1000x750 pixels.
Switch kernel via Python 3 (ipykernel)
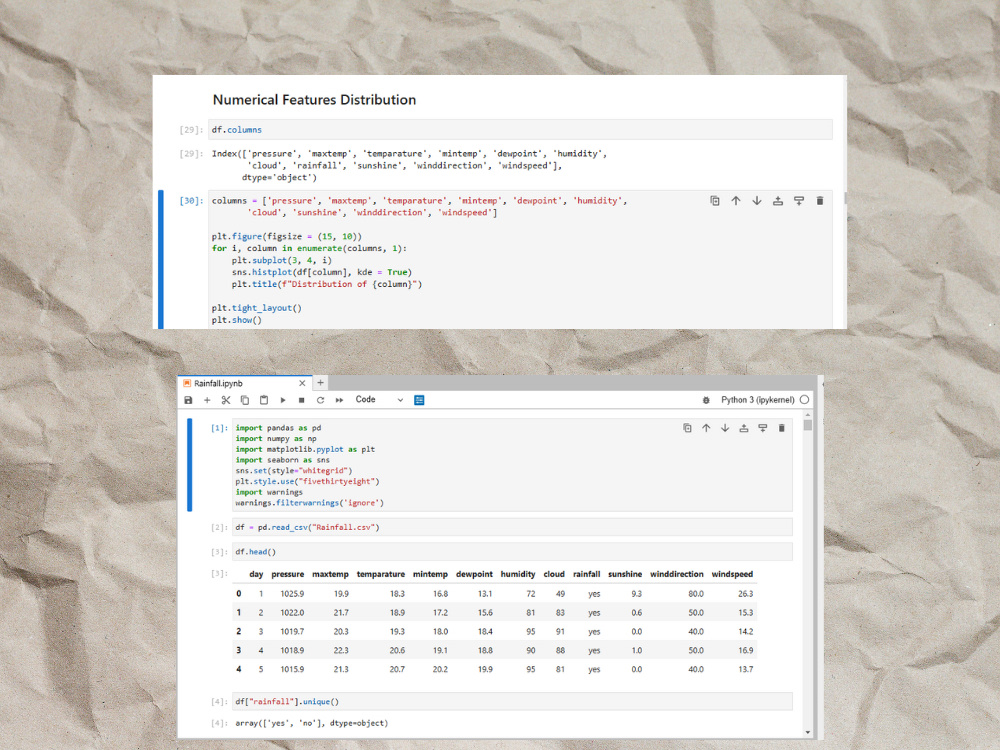click(758, 400)
